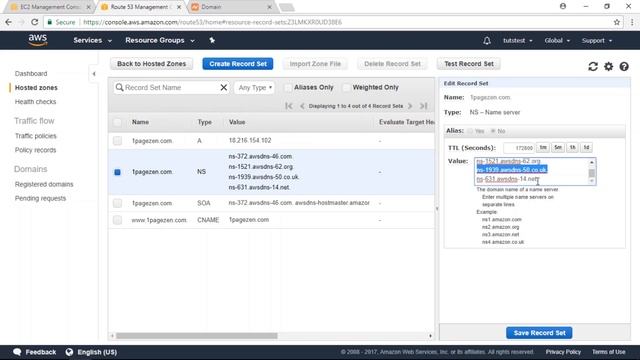Open the notifications bell icon
Viewport: 640px width, 360px height.
click(x=487, y=41)
